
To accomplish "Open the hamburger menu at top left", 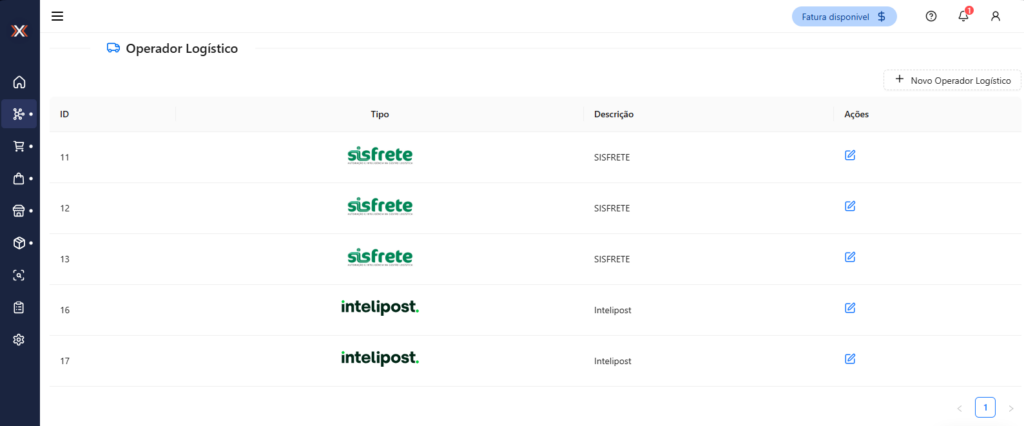I will pyautogui.click(x=57, y=16).
